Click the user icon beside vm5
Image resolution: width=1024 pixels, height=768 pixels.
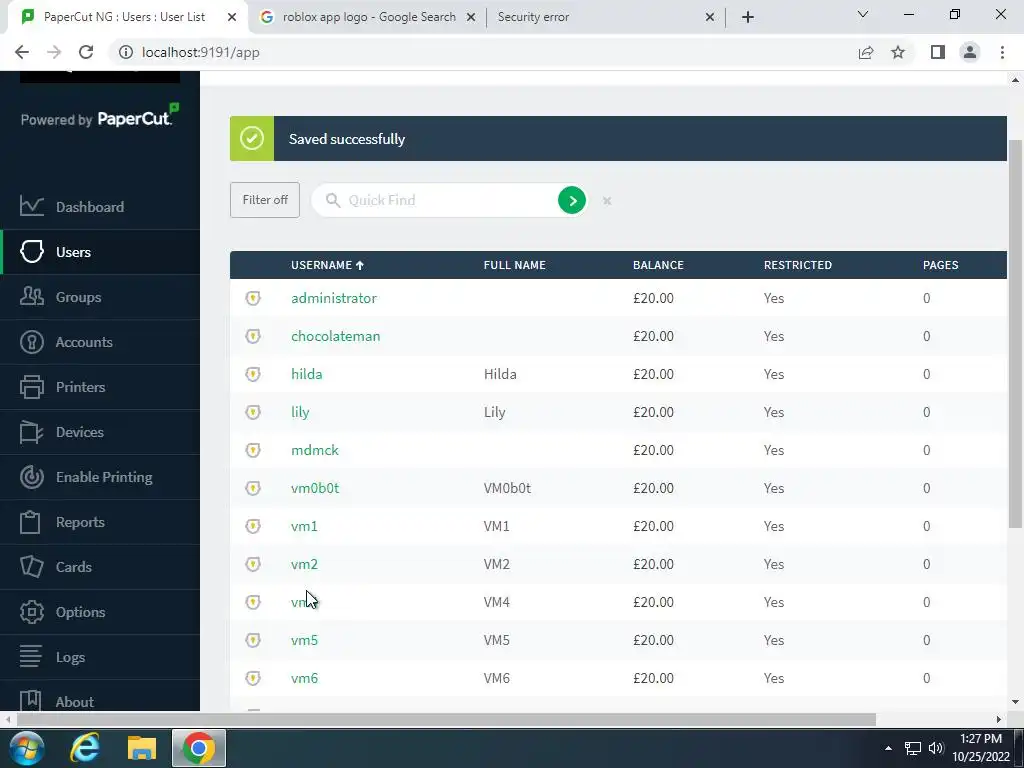(x=253, y=639)
